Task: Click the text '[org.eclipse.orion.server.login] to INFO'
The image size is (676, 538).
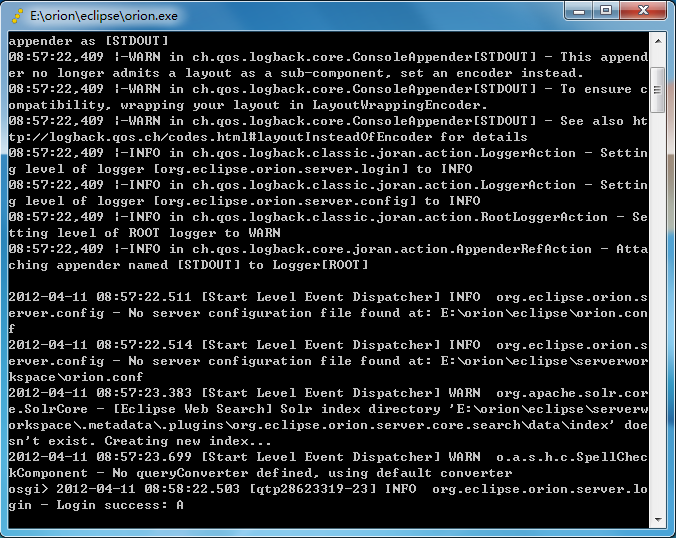Action: (313, 169)
